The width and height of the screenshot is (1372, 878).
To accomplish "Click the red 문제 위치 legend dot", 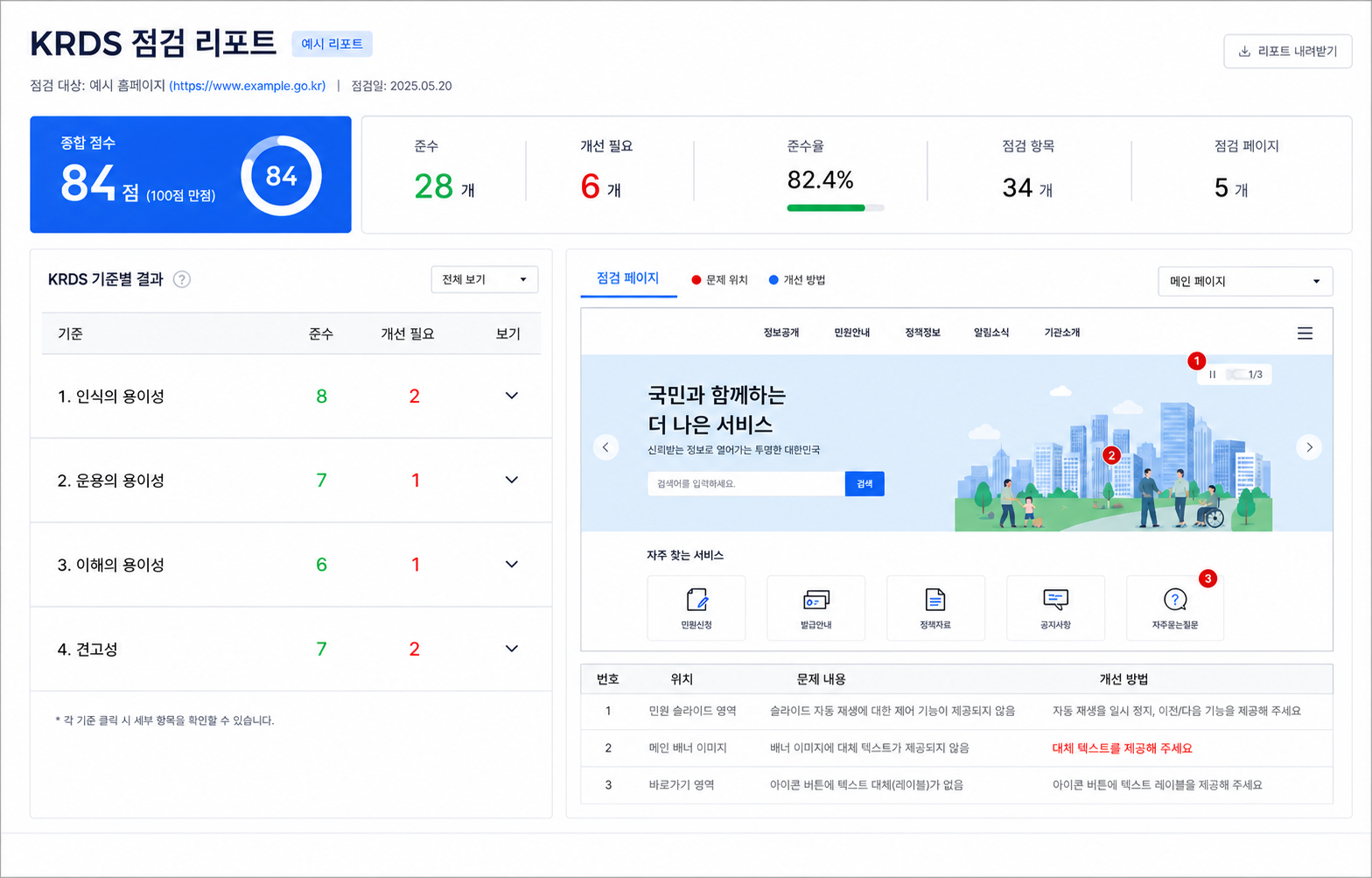I will coord(696,280).
